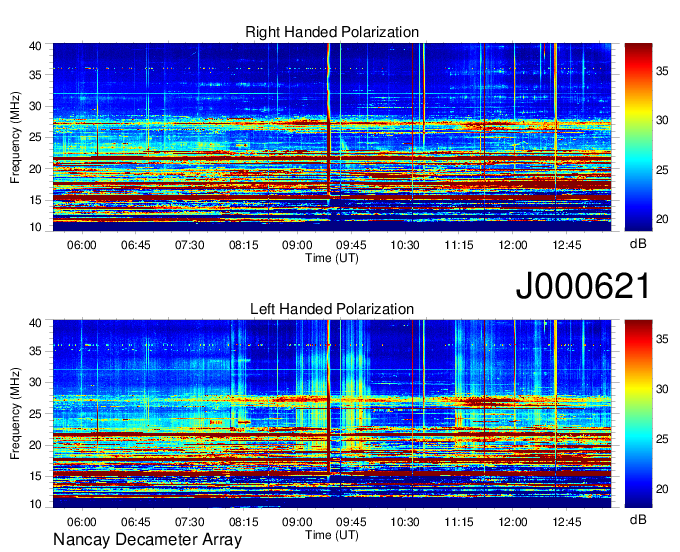The height and width of the screenshot is (552, 680).
Task: Click the 35 MHz frequency tick of Left Handed plot
Action: 35,351
